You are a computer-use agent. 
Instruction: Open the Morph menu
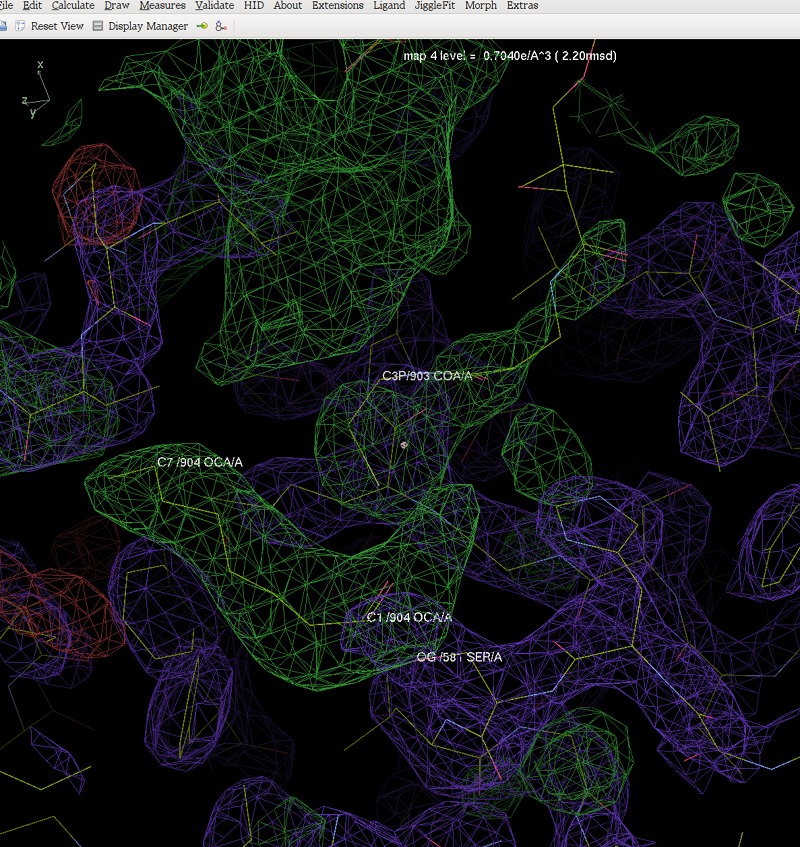point(480,6)
